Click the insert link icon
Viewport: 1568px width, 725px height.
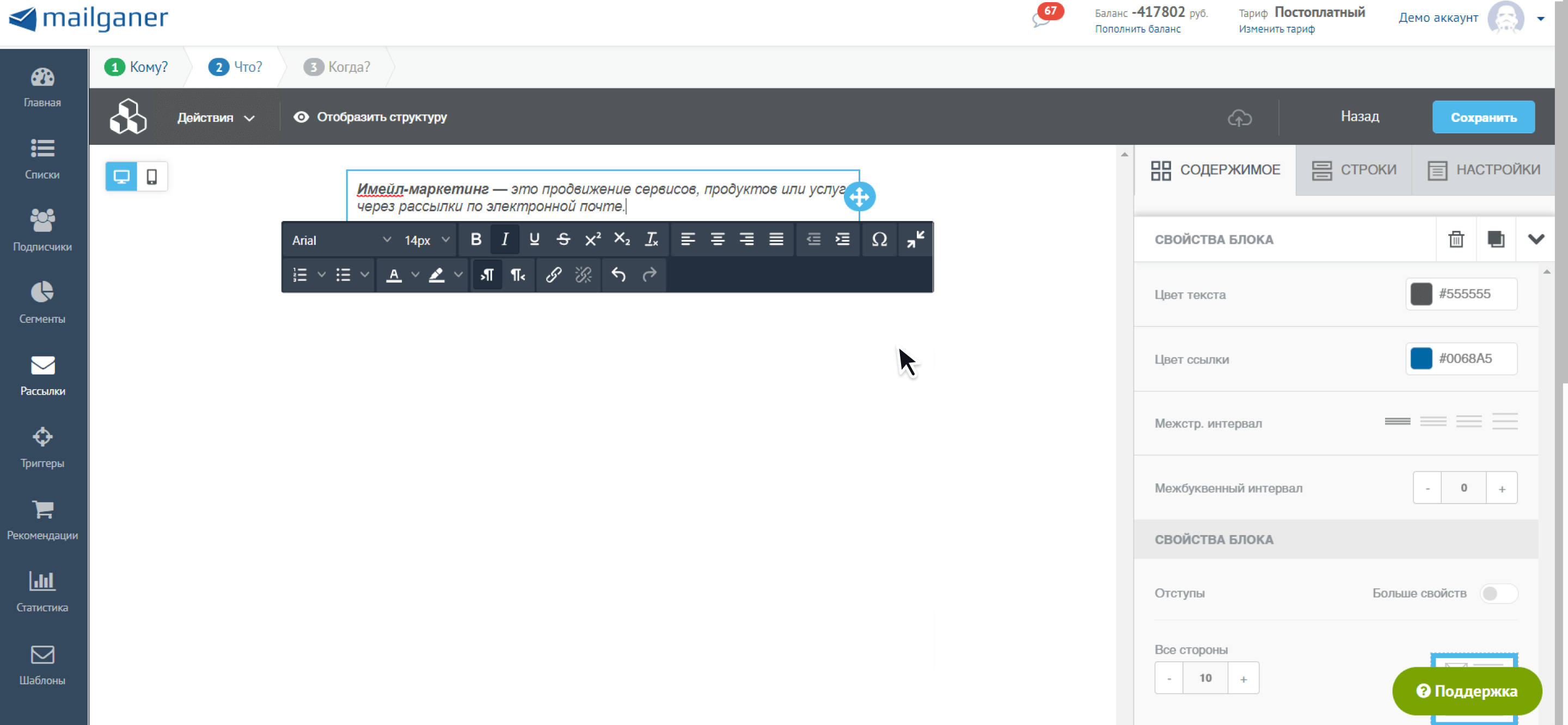[x=553, y=275]
